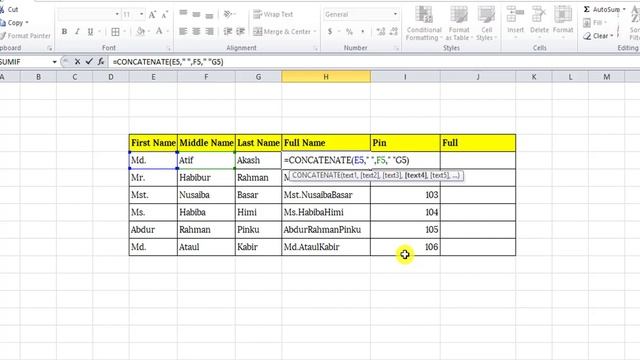Screen dimensions: 640x360
Task: Select the Format Painter tool
Action: tap(25, 36)
